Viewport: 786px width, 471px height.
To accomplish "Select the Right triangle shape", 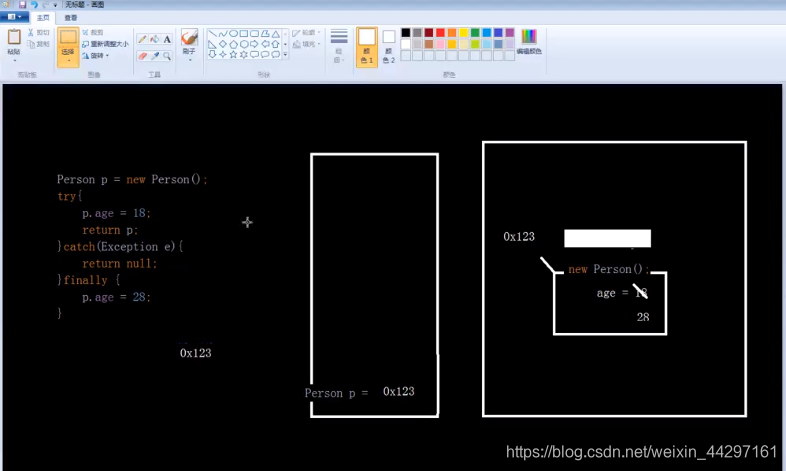I will click(213, 44).
